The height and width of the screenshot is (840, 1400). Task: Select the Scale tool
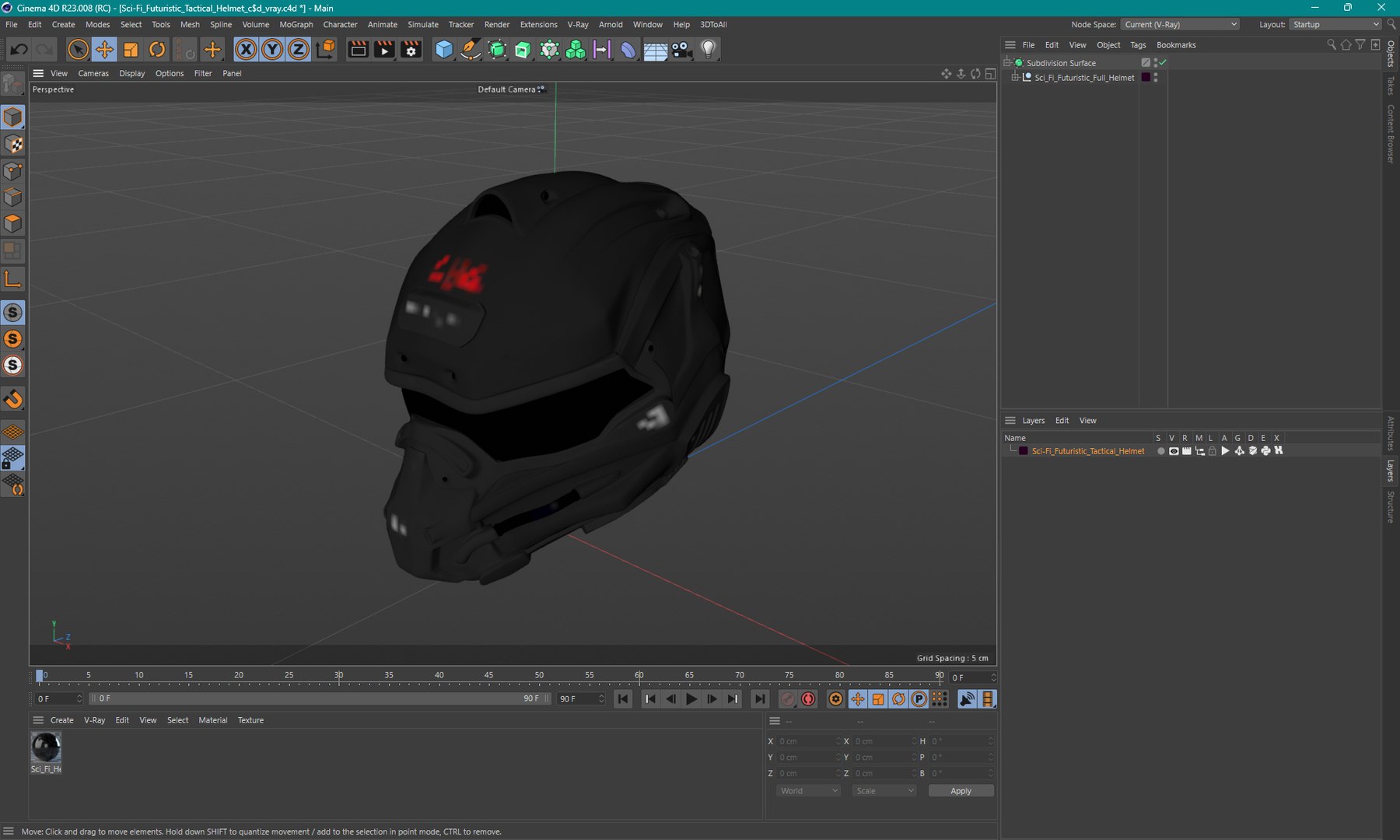tap(131, 50)
